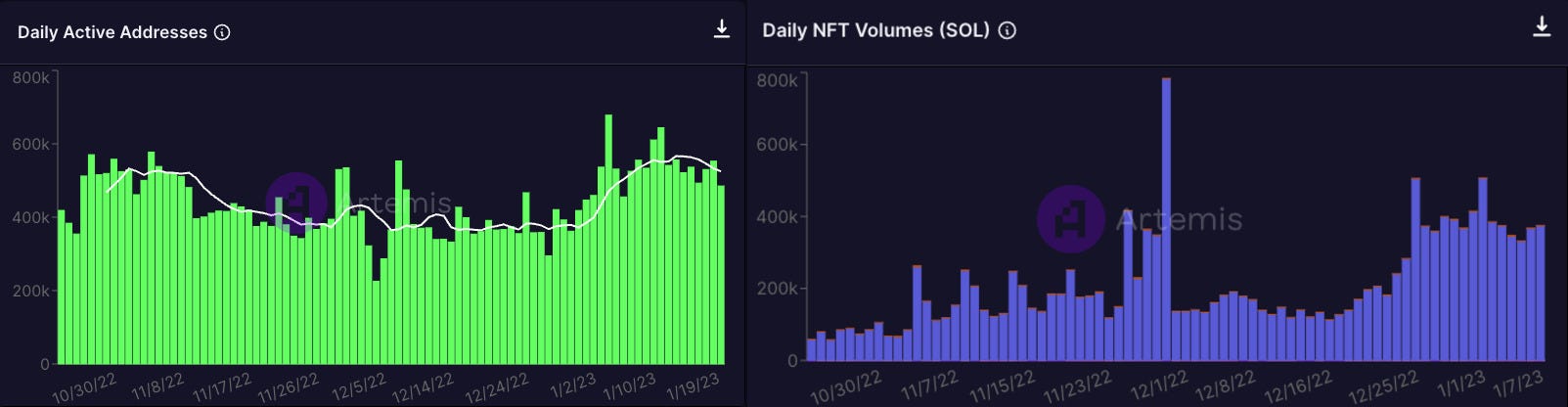Screen dimensions: 1568x407
Task: Click the 12/1/22 date label
Action: coord(1160,385)
